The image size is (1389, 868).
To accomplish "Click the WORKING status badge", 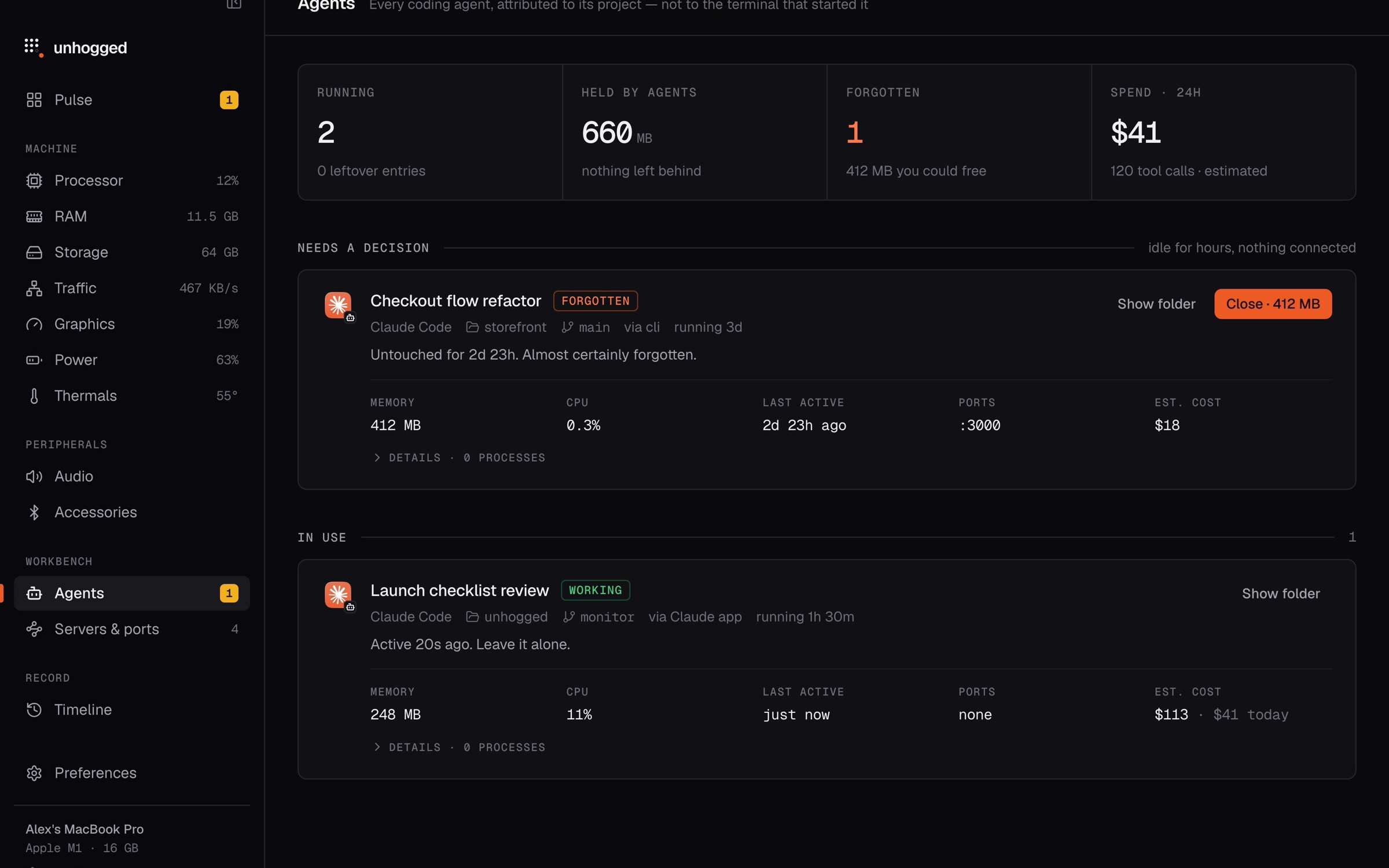I will [x=596, y=590].
